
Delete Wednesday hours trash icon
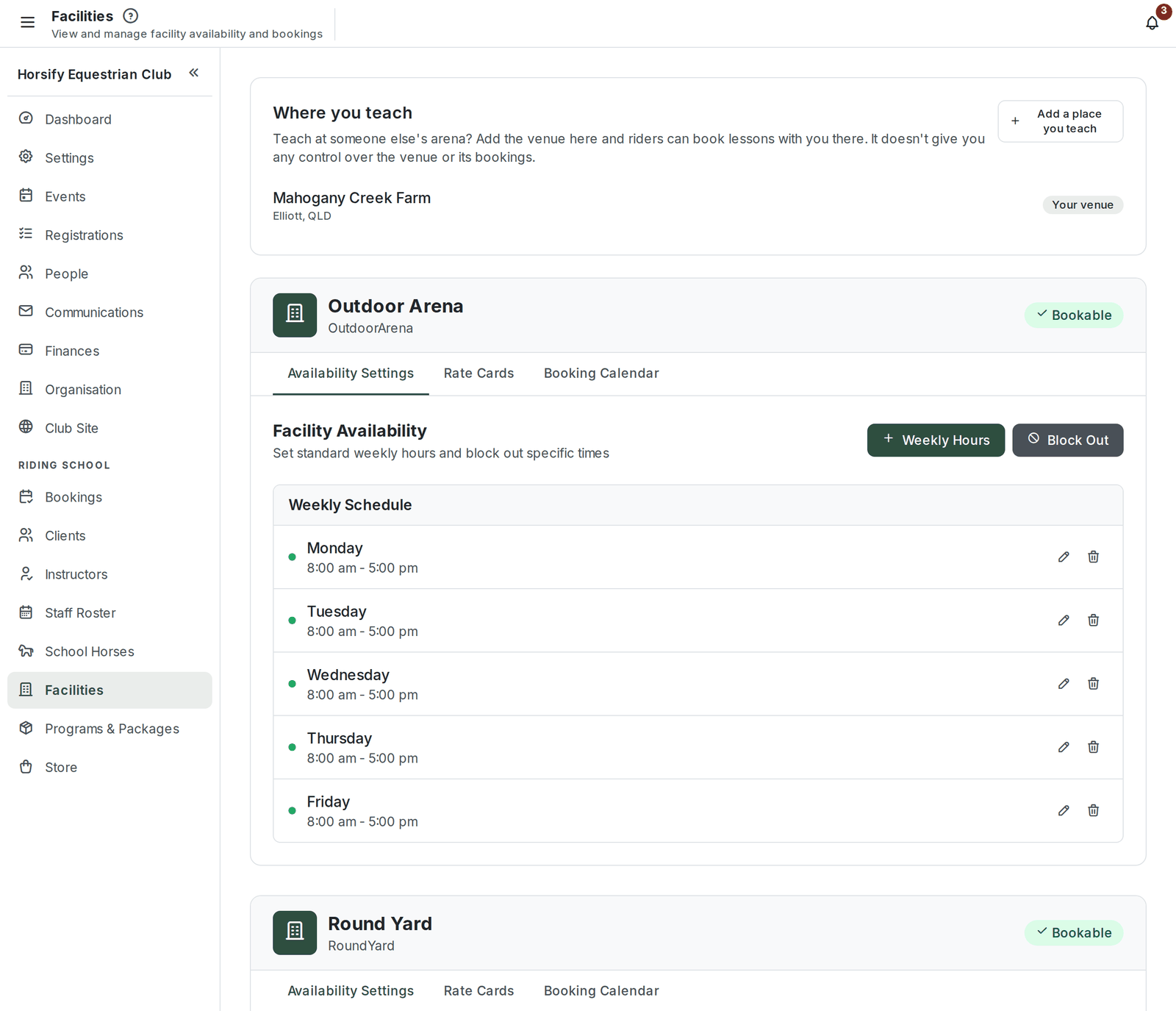[1093, 683]
